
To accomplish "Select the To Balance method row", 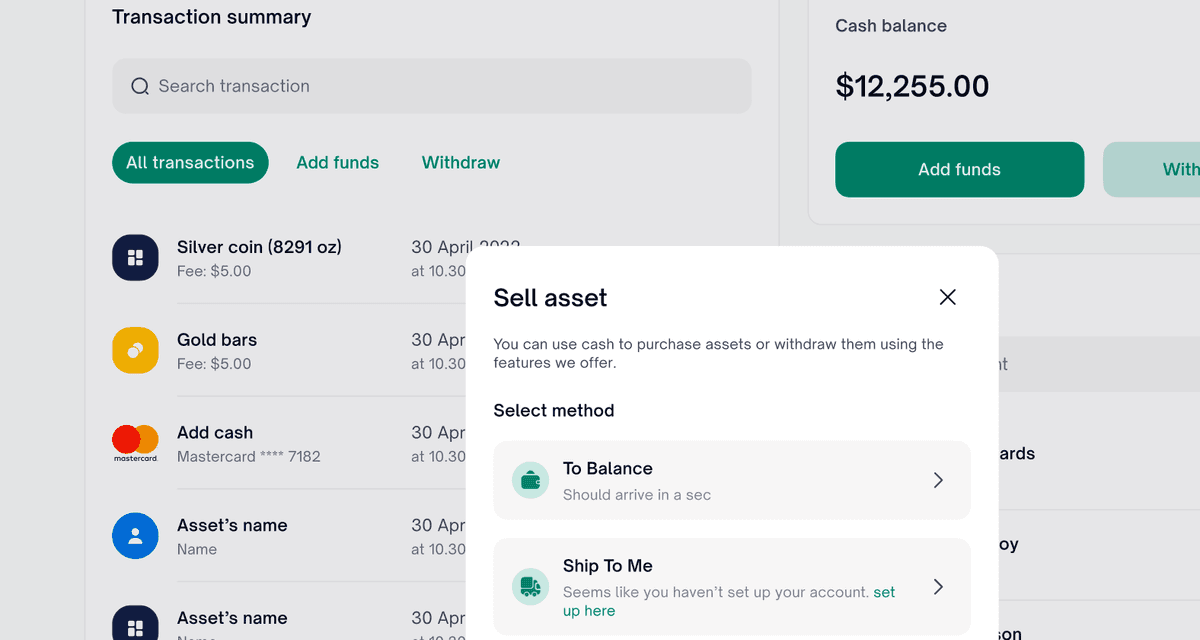I will click(x=732, y=480).
